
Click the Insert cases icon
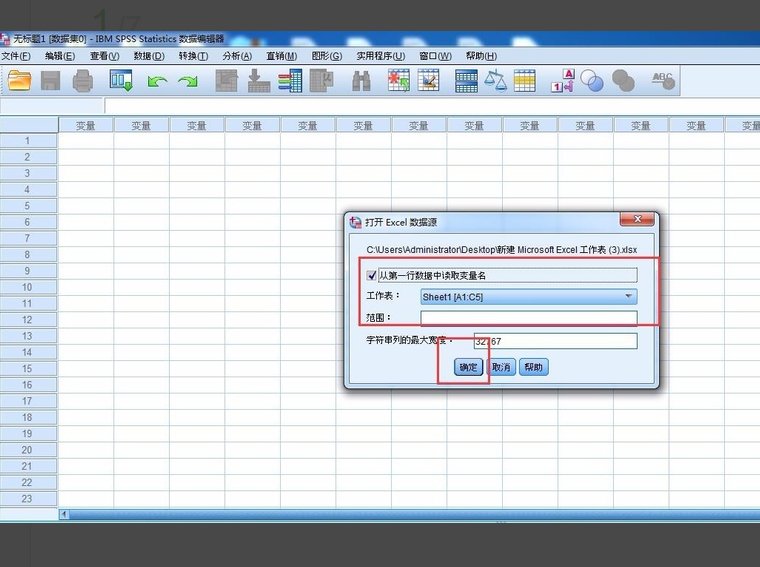click(399, 80)
